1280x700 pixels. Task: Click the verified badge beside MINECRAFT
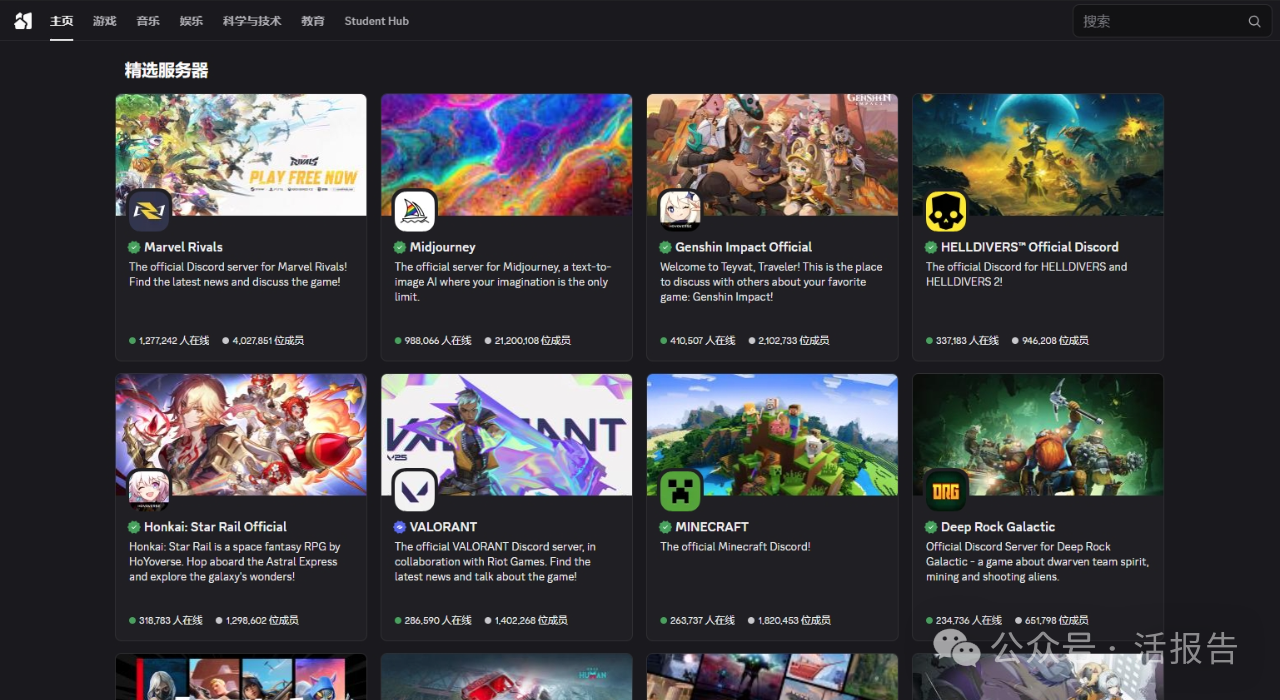(x=665, y=527)
